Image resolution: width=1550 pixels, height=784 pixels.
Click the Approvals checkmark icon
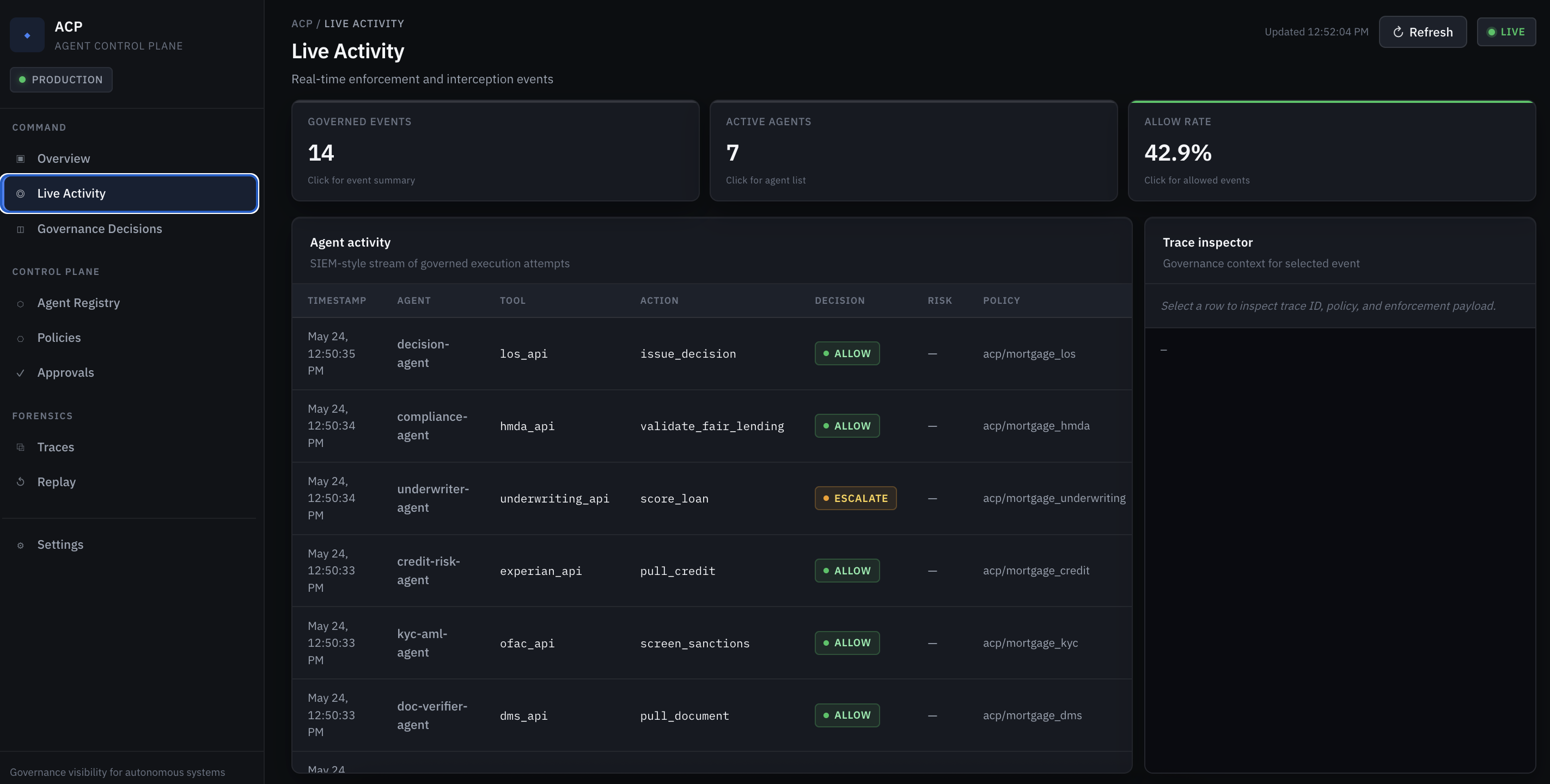(21, 373)
